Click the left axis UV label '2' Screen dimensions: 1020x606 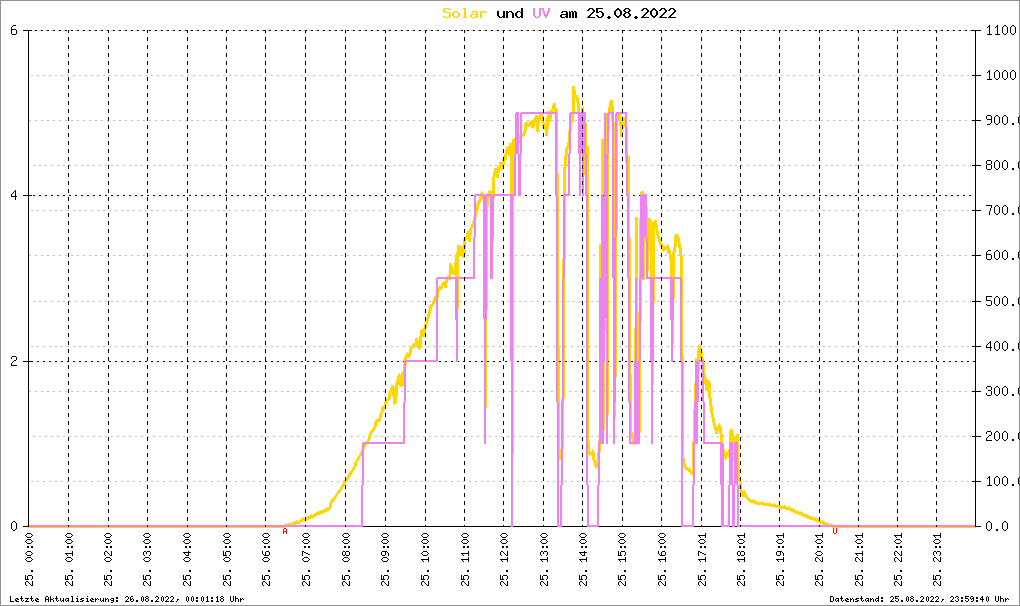pos(14,362)
